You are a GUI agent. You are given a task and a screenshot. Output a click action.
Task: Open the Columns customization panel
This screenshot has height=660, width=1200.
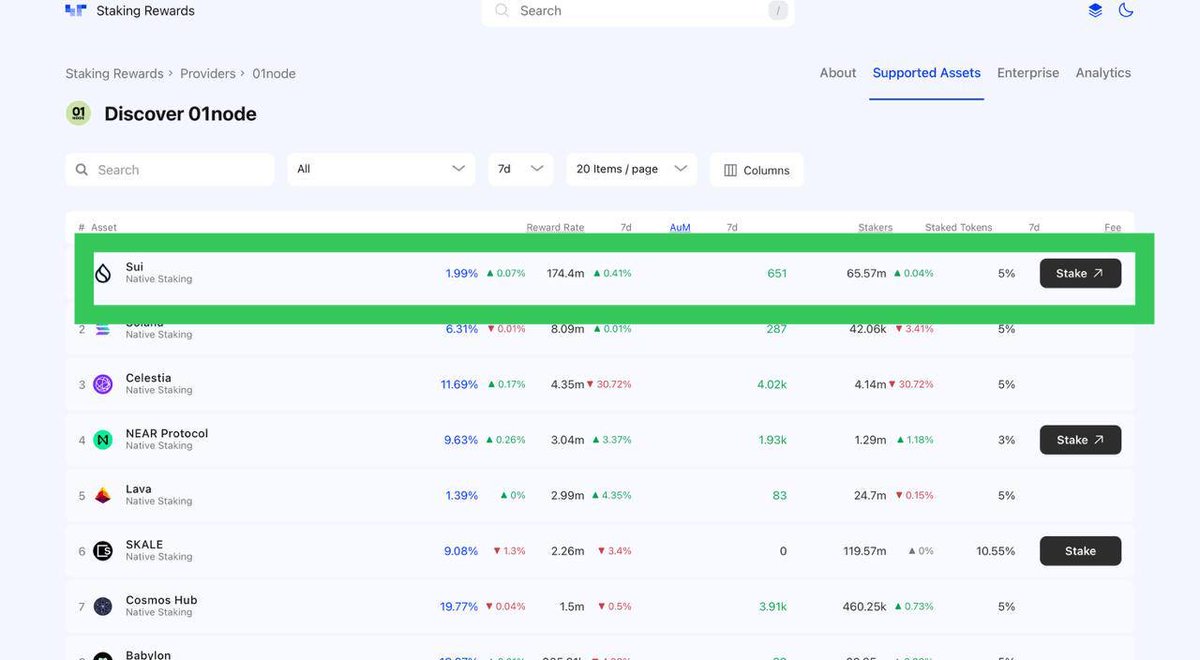click(x=756, y=169)
